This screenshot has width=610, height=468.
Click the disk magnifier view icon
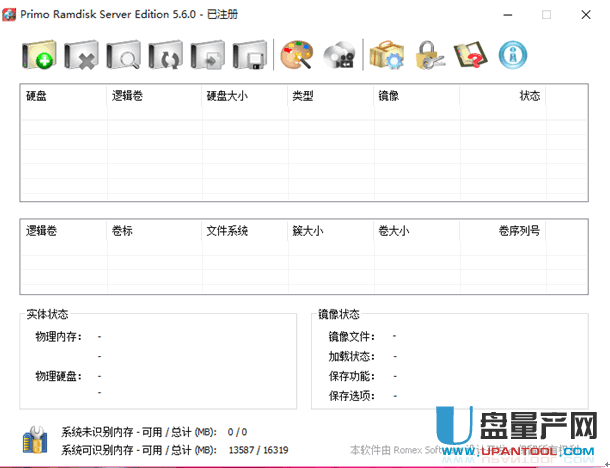[123, 55]
